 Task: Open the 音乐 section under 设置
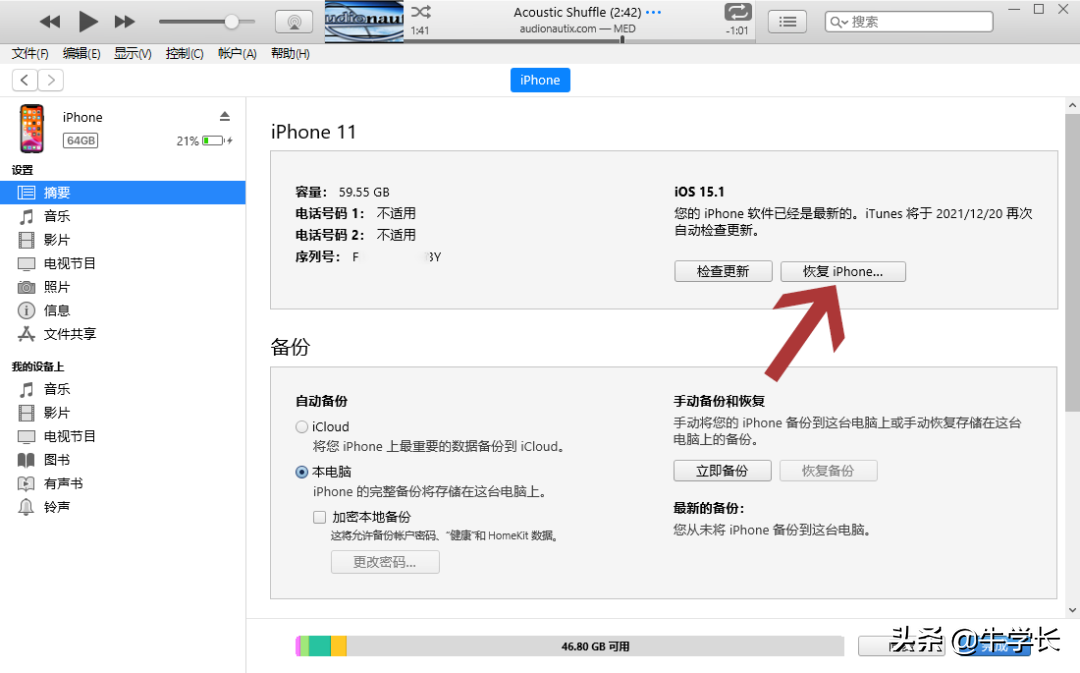[58, 216]
